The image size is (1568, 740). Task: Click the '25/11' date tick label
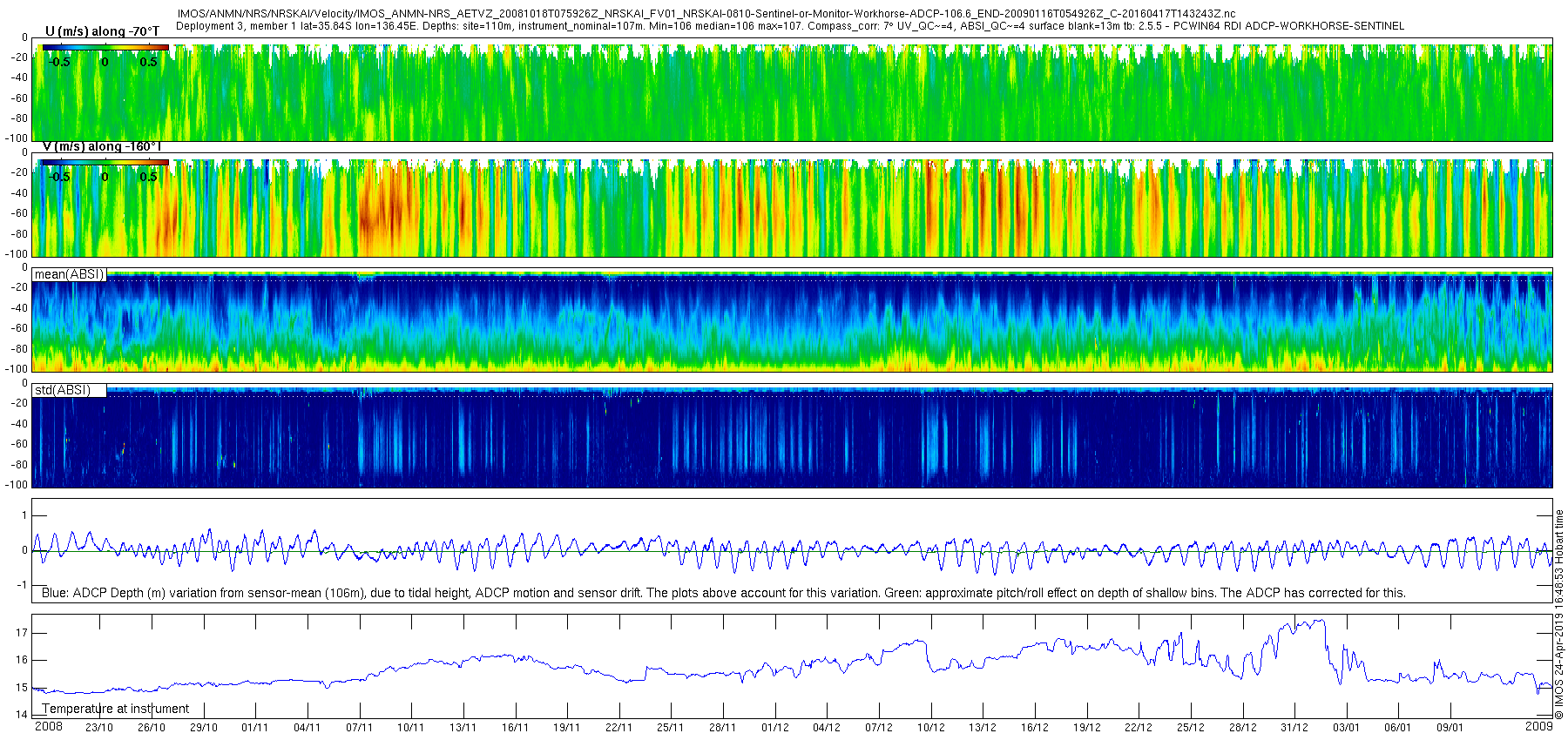671,728
